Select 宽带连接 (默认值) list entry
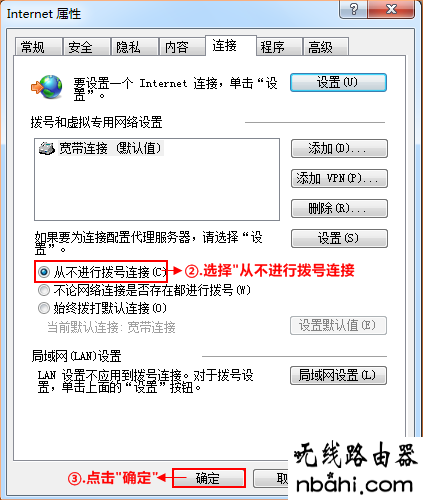 click(x=101, y=148)
